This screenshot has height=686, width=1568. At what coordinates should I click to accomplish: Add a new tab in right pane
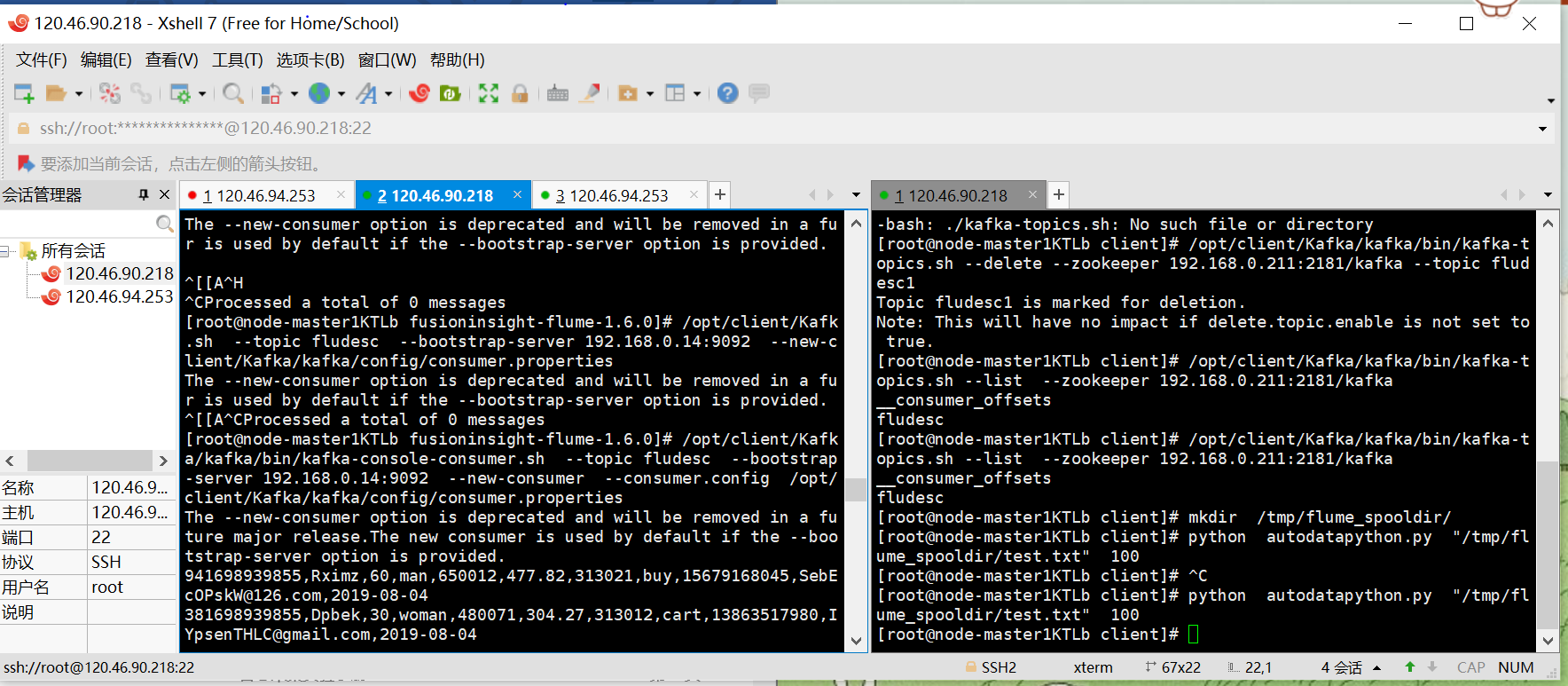pos(1059,194)
